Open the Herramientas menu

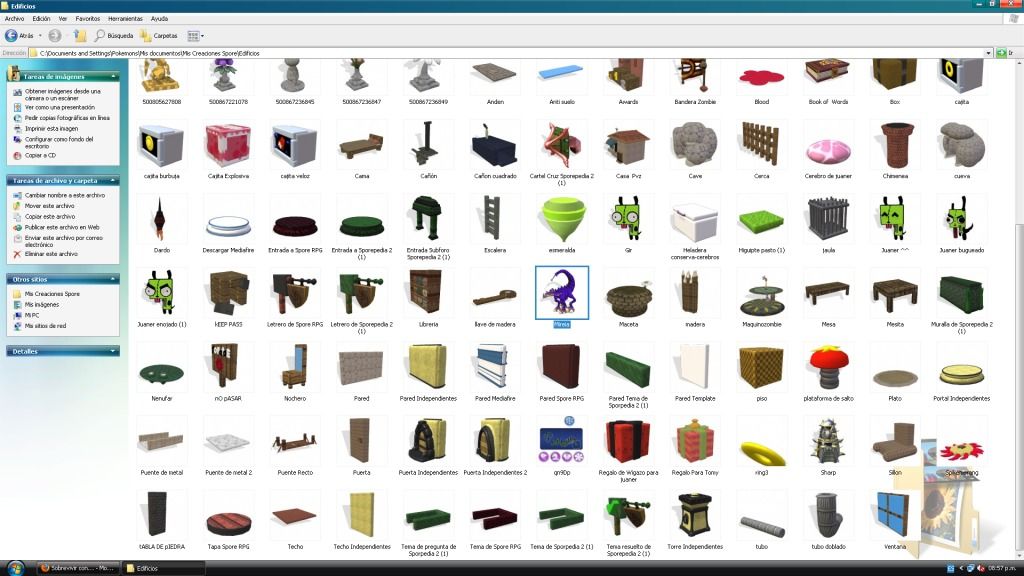point(125,19)
